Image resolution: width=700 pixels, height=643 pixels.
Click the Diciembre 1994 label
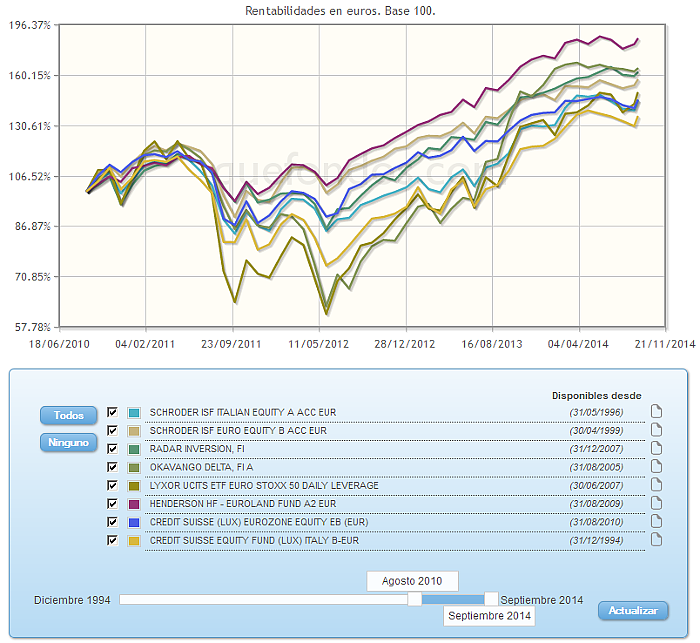coord(72,600)
